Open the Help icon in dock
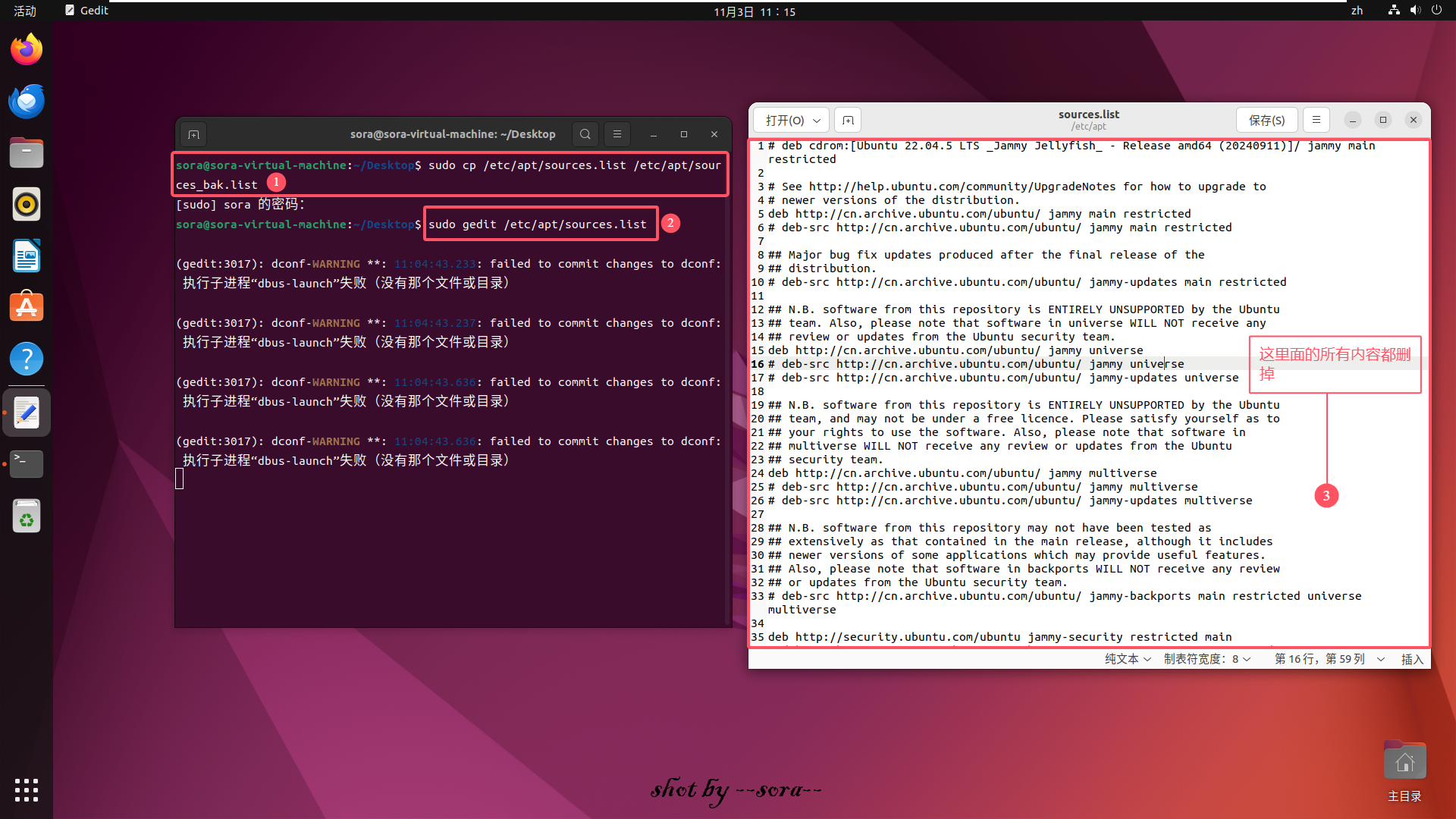This screenshot has width=1456, height=819. point(27,359)
